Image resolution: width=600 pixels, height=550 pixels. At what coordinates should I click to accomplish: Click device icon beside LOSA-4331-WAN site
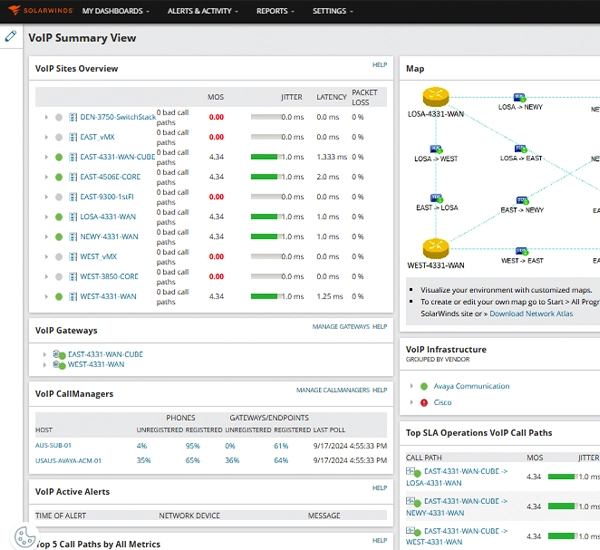click(x=73, y=217)
